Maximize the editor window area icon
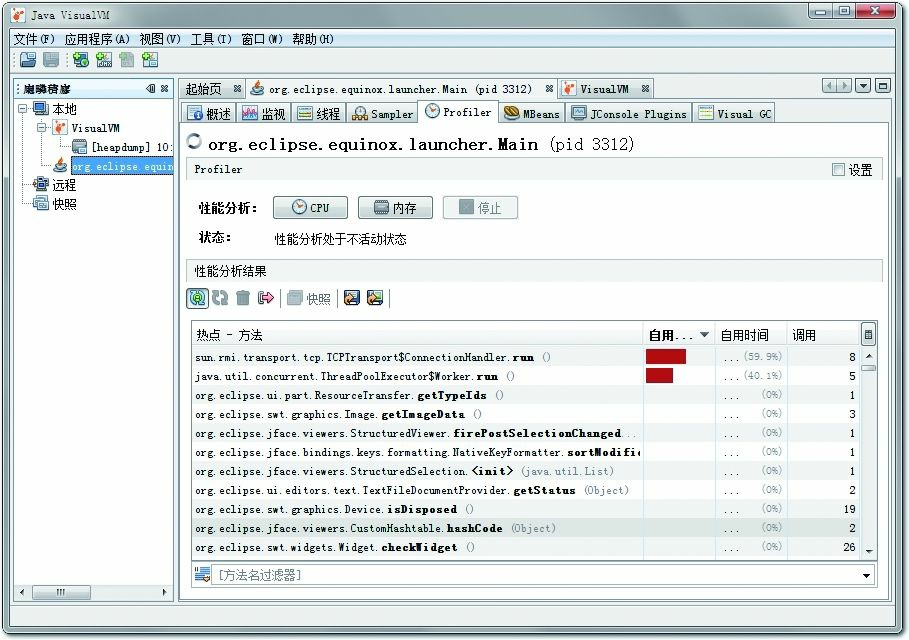 [x=883, y=86]
